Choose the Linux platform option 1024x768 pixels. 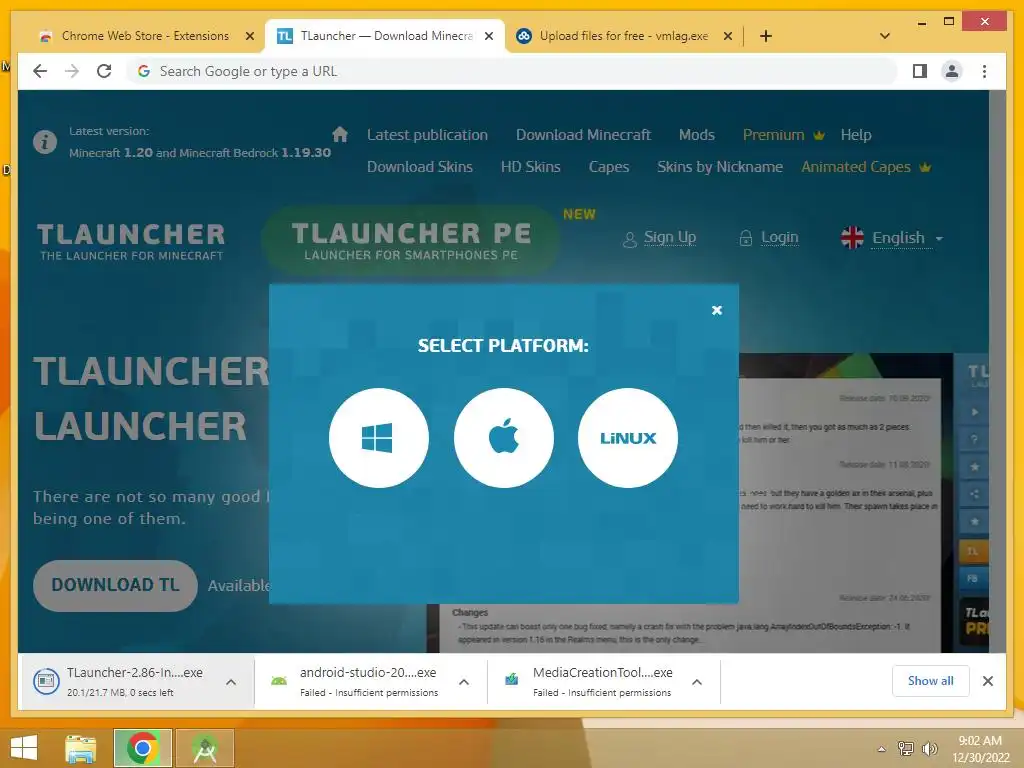(x=628, y=438)
